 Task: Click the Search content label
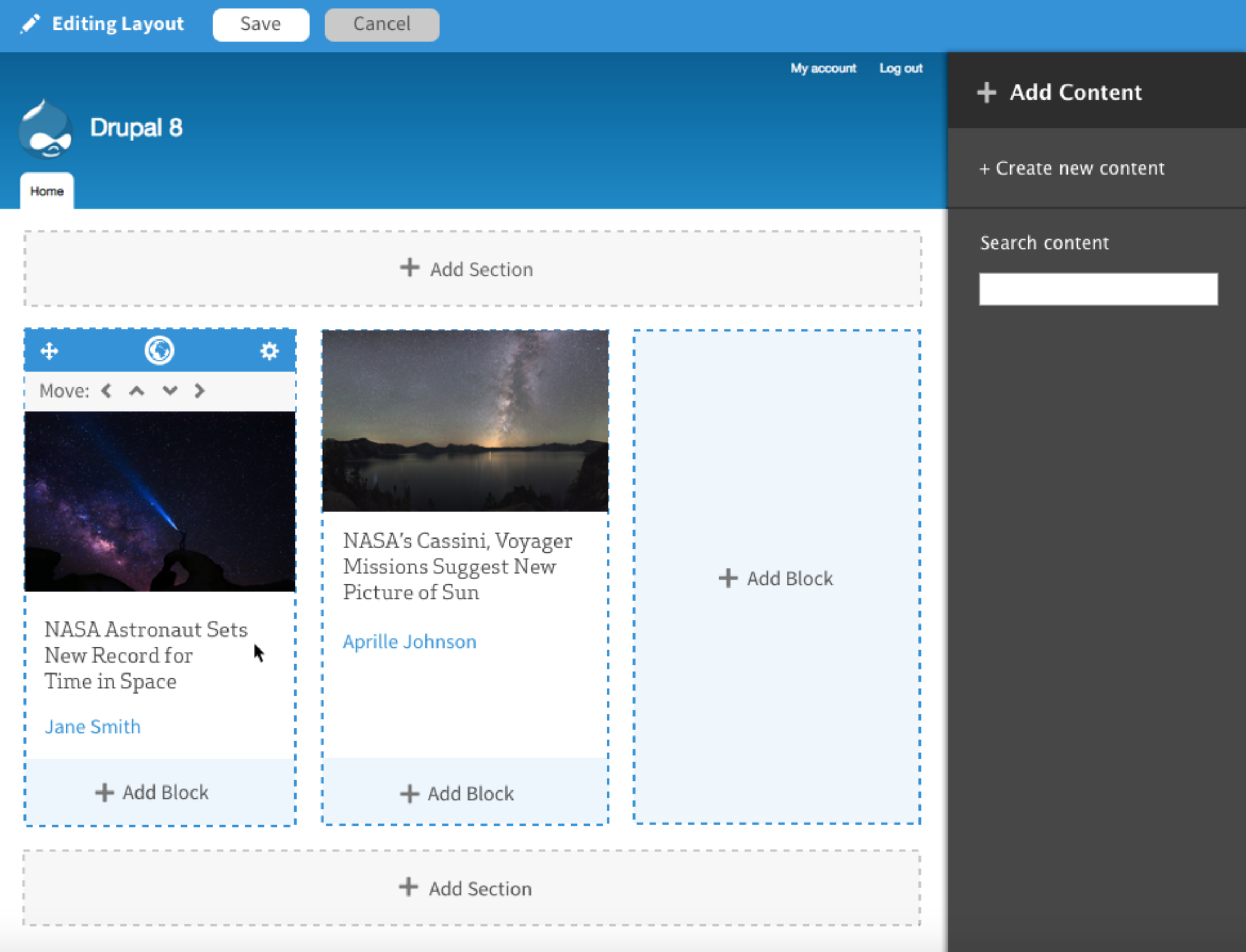click(x=1044, y=243)
